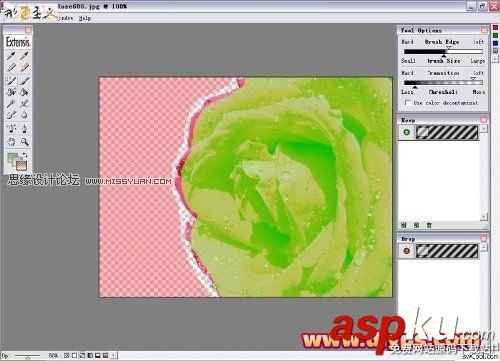Screen dimensions: 500x361
Task: Click the red square in right strip
Action: pos(496,28)
